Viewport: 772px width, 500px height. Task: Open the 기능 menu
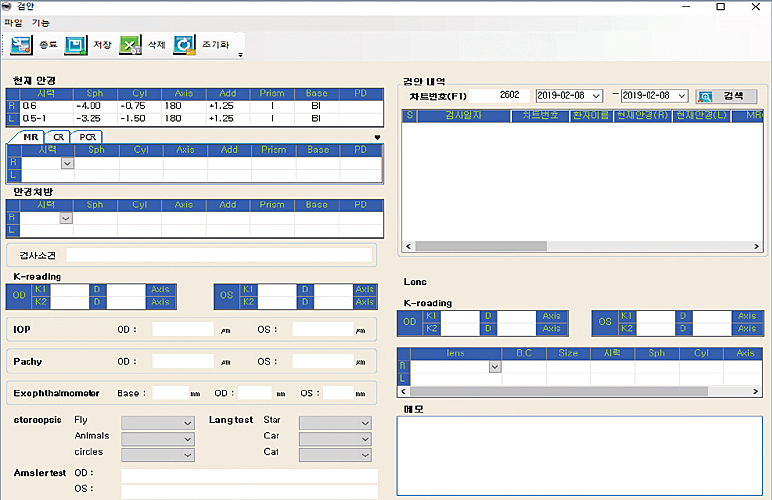point(41,23)
